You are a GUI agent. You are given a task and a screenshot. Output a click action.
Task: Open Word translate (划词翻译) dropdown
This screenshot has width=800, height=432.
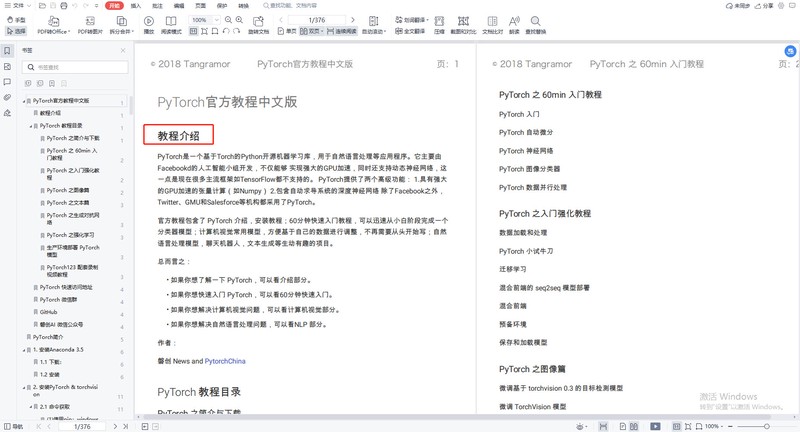(x=412, y=20)
